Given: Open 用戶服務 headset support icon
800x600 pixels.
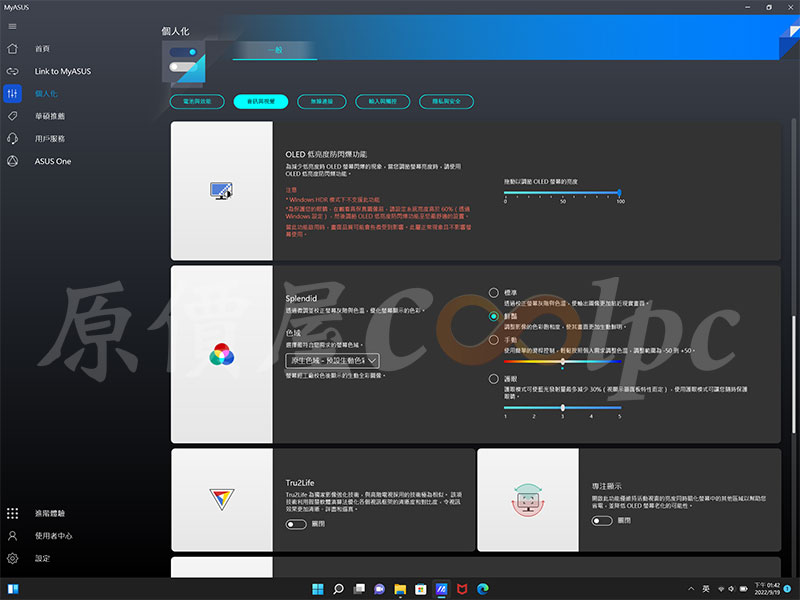Looking at the screenshot, I should 12,139.
